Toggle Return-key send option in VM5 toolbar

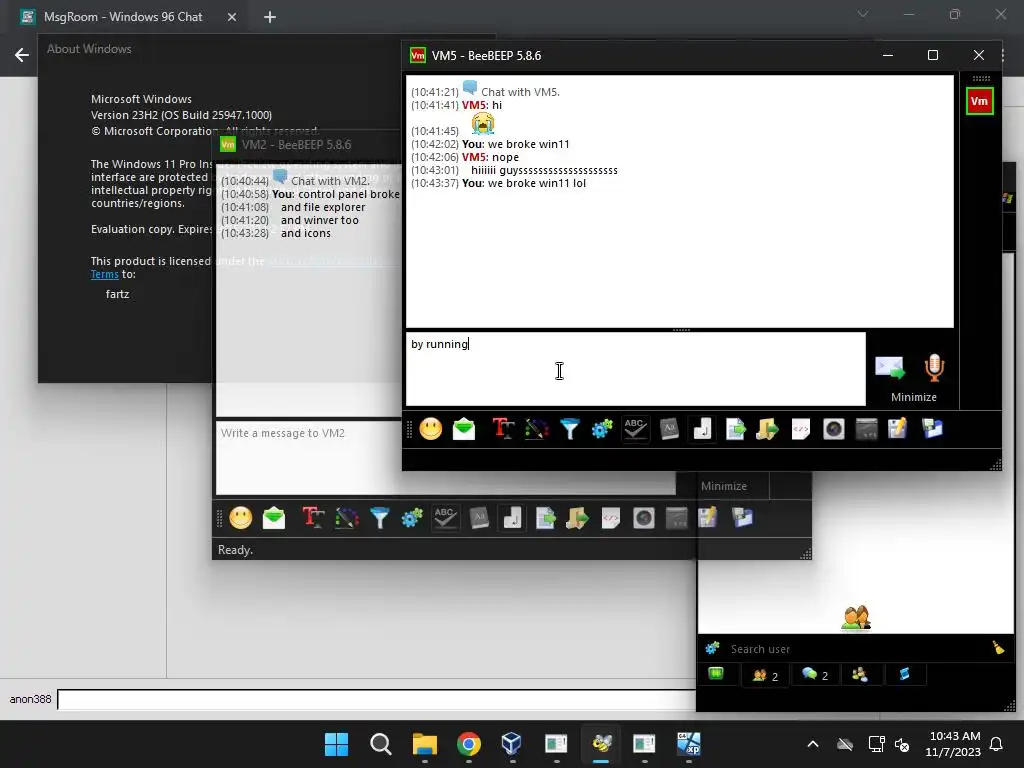click(702, 429)
